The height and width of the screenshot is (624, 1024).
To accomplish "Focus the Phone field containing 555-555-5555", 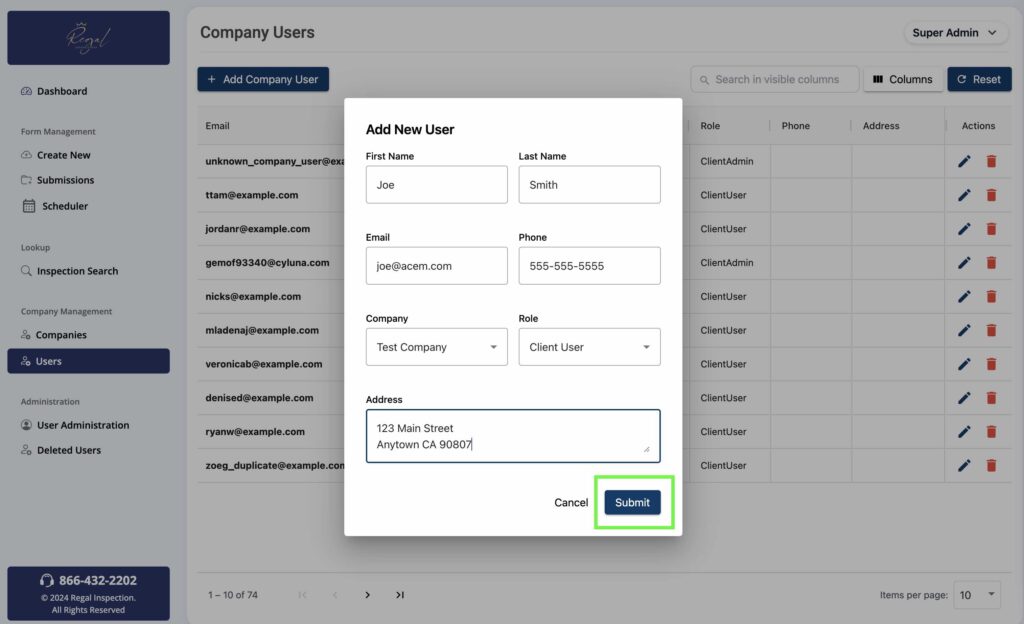I will (x=589, y=266).
